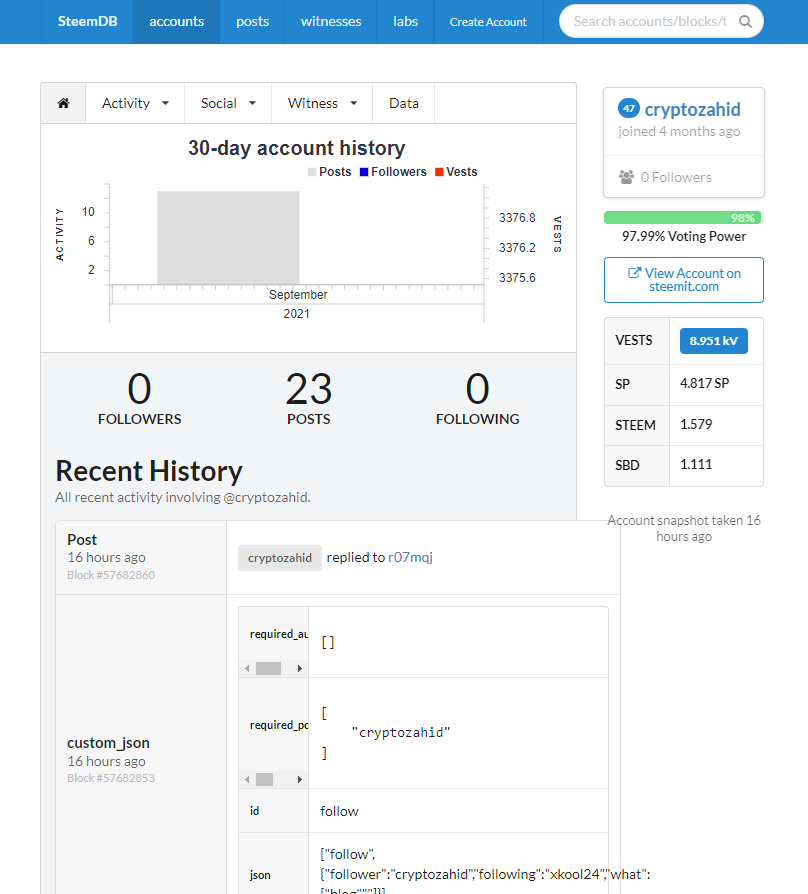The height and width of the screenshot is (894, 808).
Task: Click left arrow of required_posting scrollbar
Action: pos(247,779)
